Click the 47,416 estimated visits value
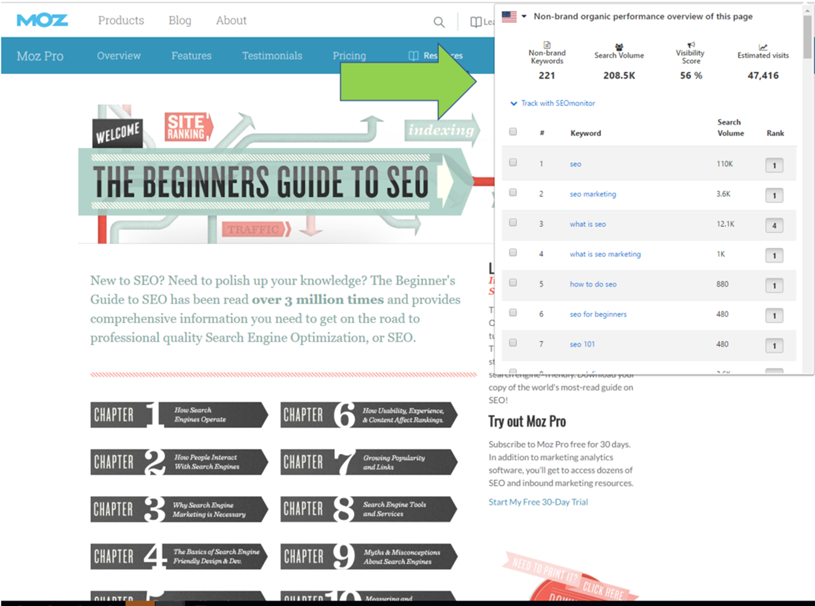The width and height of the screenshot is (815, 606). (x=763, y=76)
